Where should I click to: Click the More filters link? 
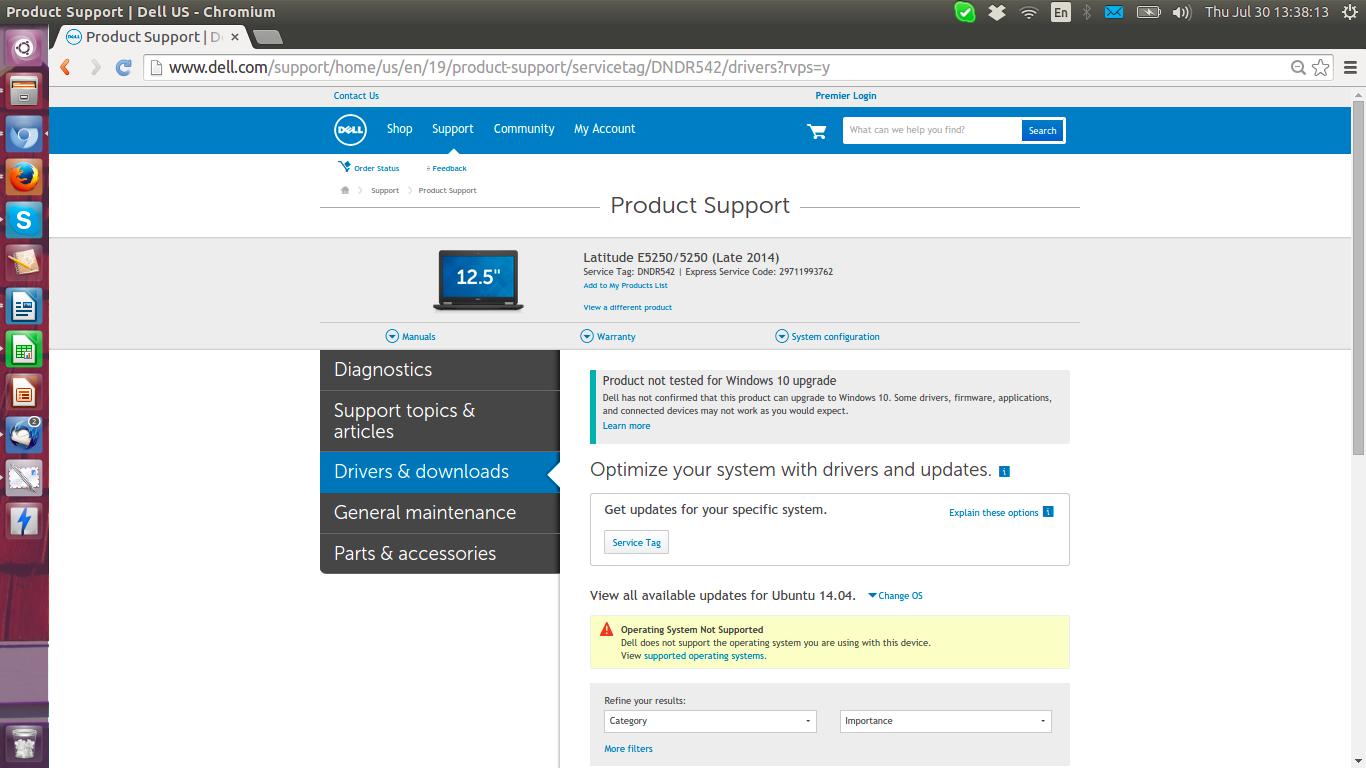[x=628, y=749]
